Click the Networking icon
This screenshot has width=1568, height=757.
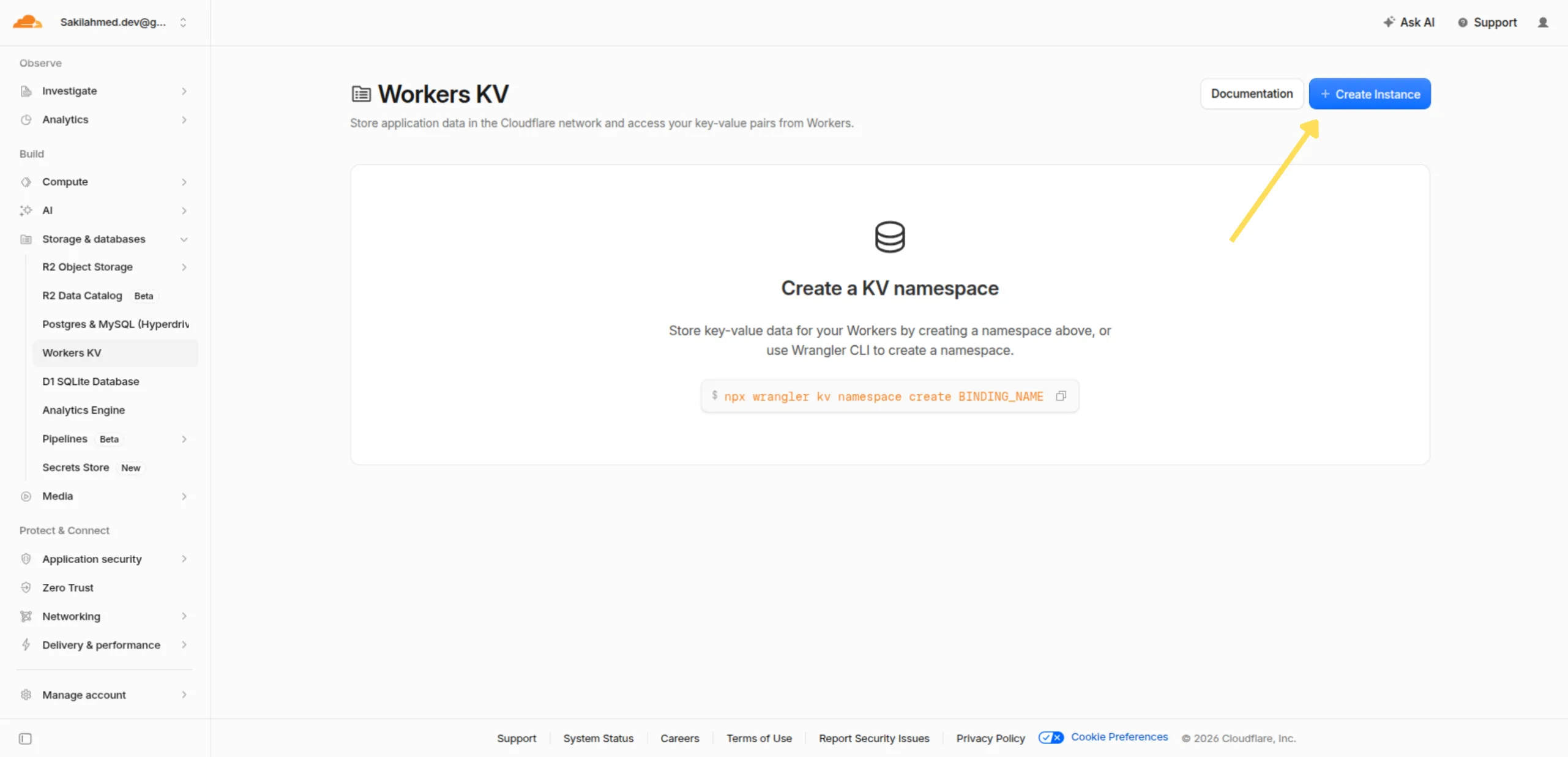point(26,616)
